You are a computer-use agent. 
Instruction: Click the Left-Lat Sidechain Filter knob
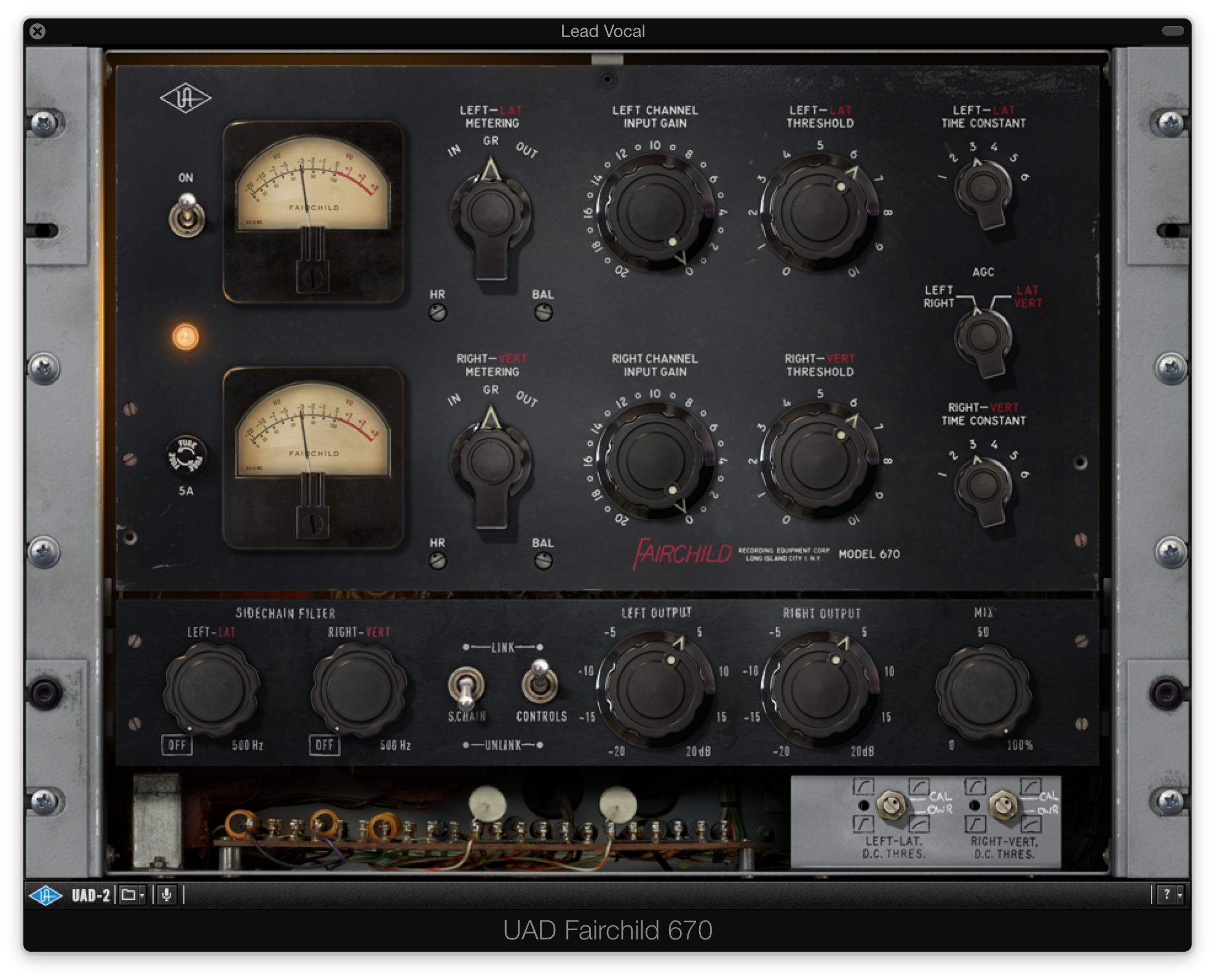click(x=211, y=689)
